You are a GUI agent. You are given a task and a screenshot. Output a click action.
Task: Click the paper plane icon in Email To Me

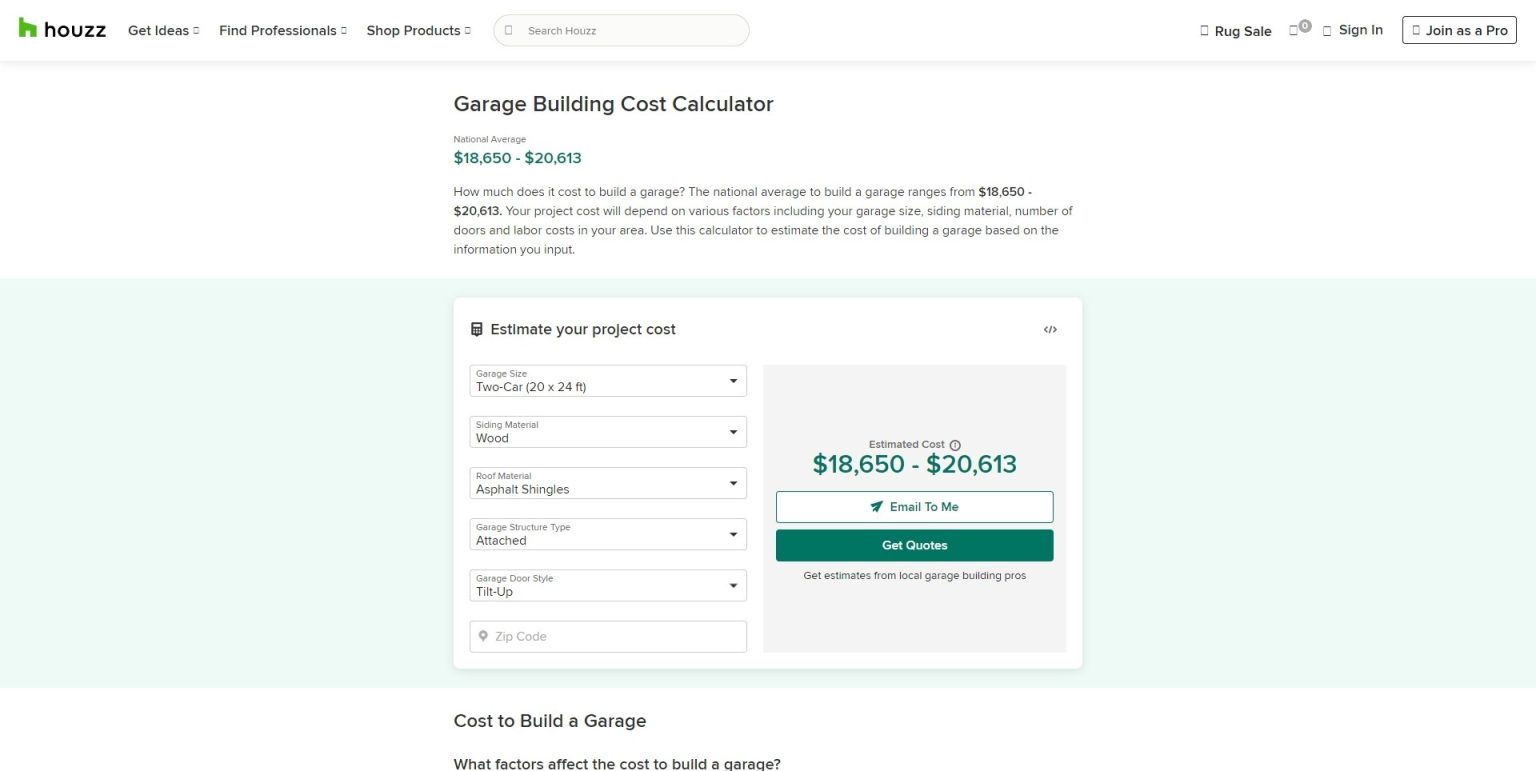pyautogui.click(x=876, y=507)
